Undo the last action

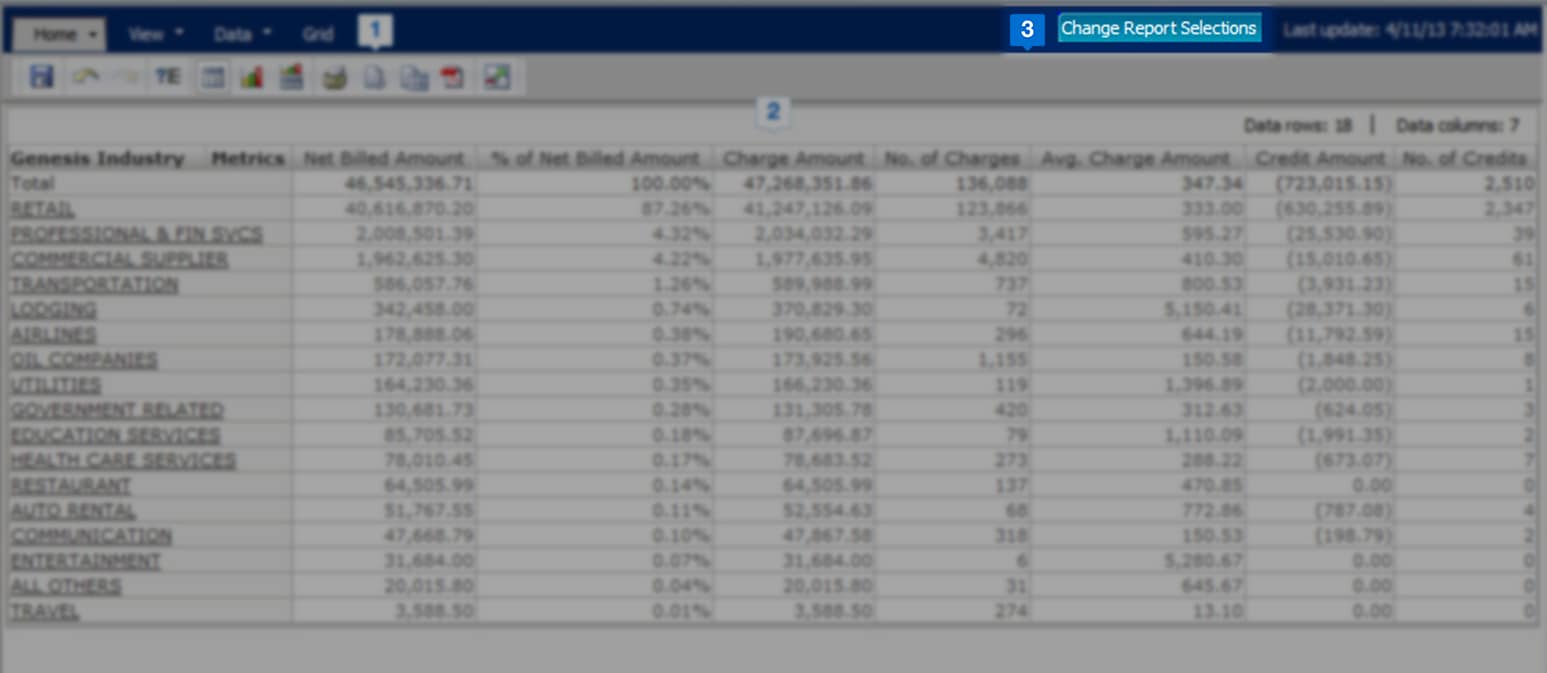coord(85,76)
